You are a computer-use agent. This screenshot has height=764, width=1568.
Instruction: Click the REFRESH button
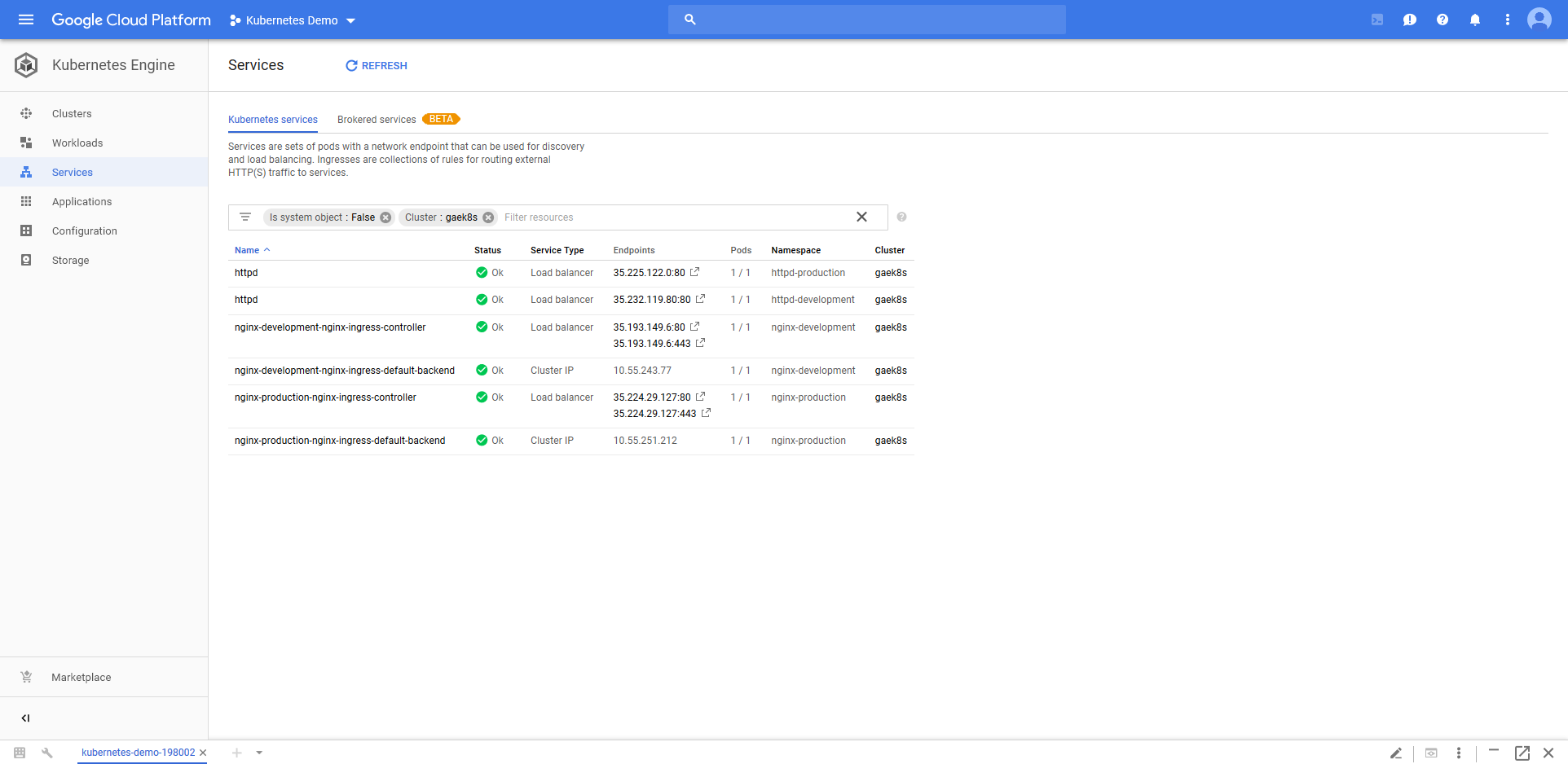point(377,66)
